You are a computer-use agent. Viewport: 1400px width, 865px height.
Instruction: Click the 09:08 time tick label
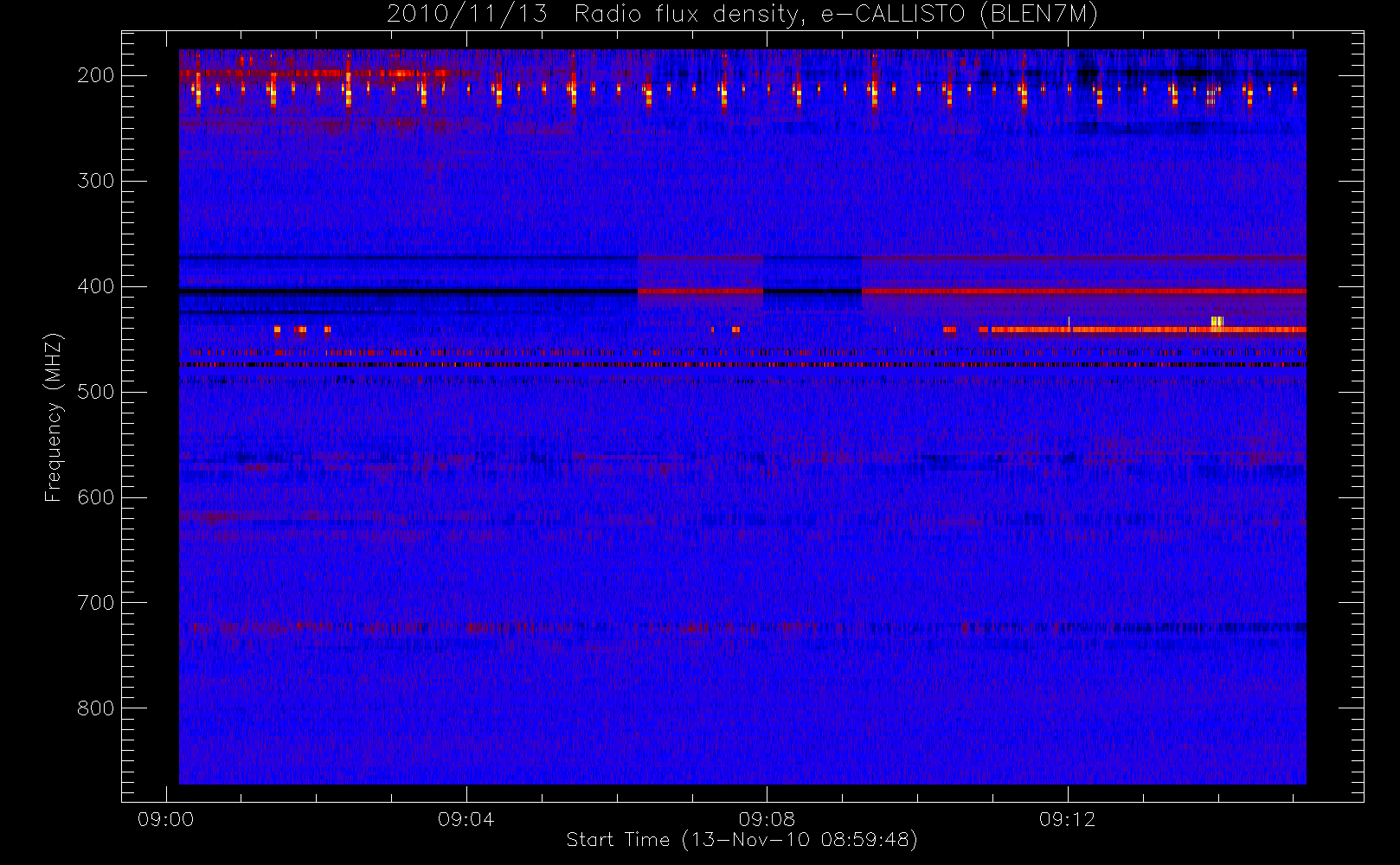coord(767,819)
